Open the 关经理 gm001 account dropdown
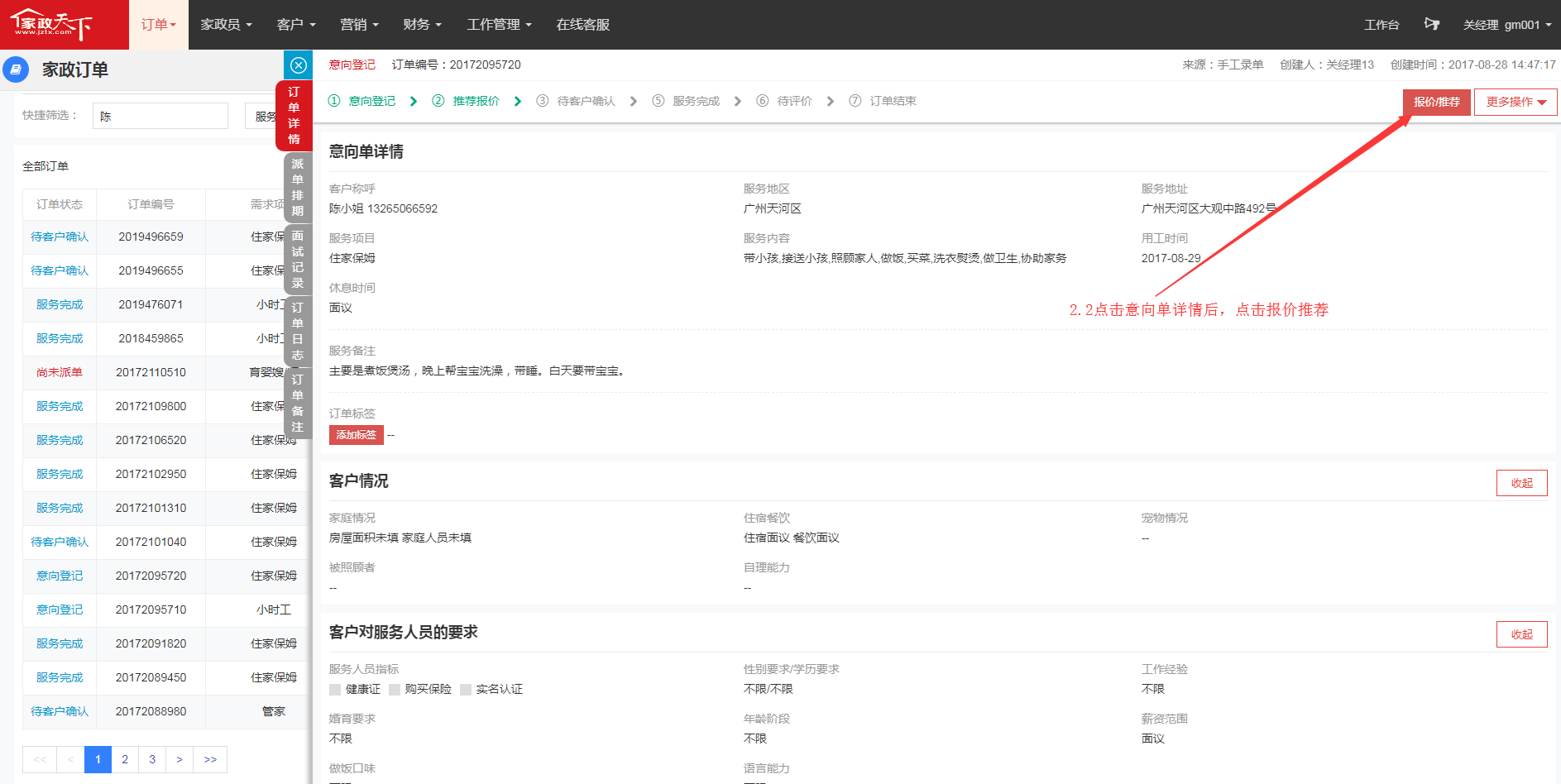The image size is (1561, 784). pyautogui.click(x=1507, y=25)
